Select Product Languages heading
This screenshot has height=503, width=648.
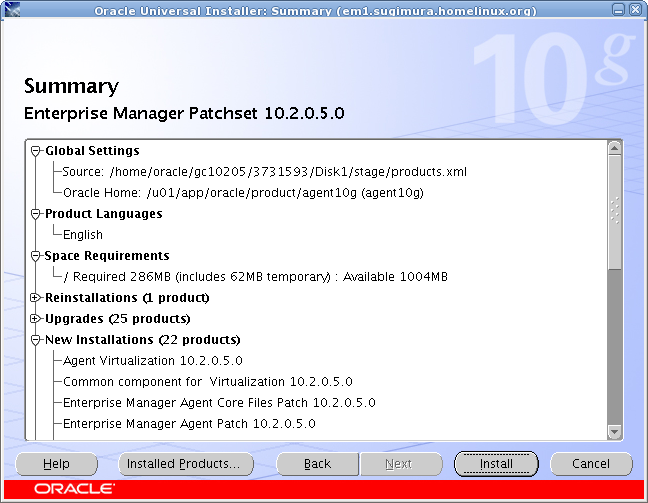pyautogui.click(x=104, y=214)
